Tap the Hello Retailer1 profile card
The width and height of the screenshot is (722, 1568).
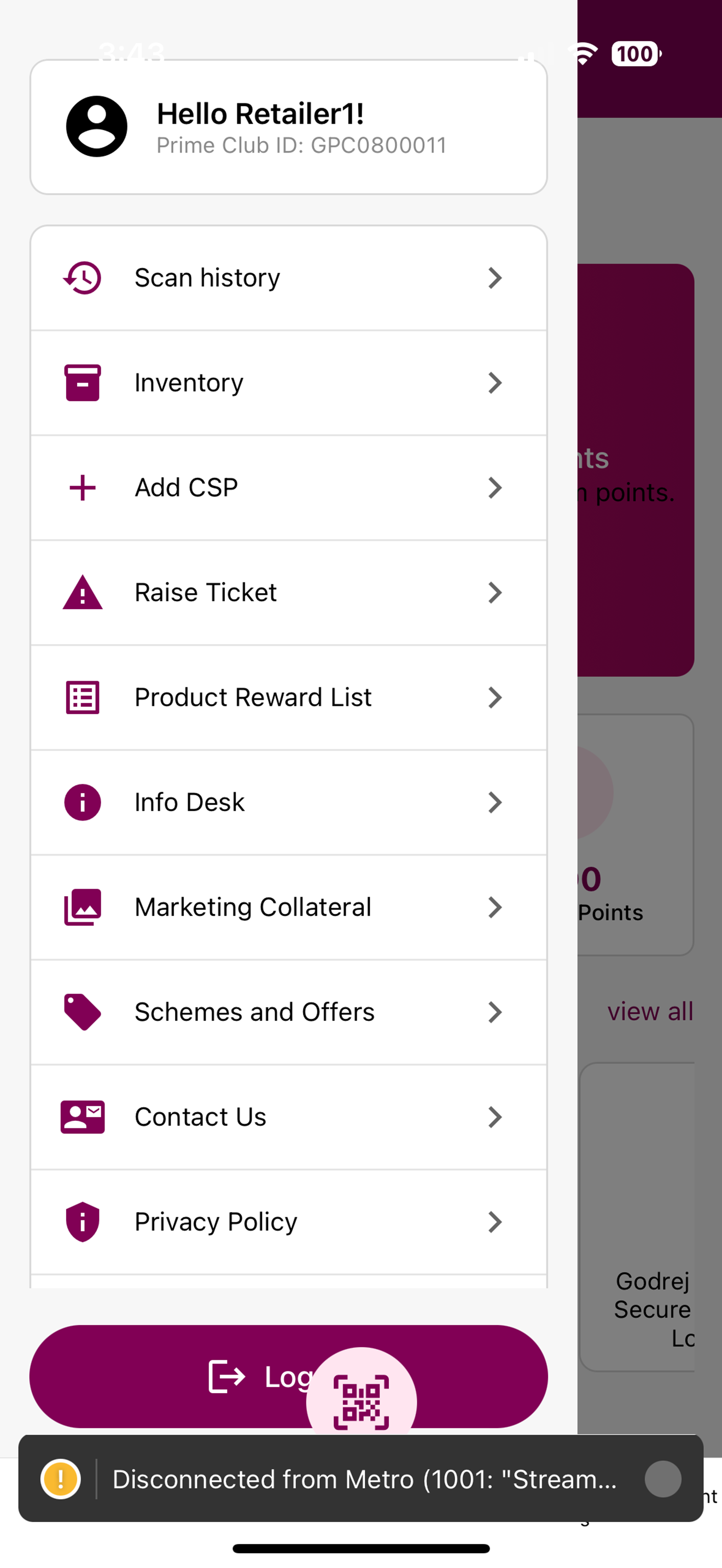tap(289, 127)
